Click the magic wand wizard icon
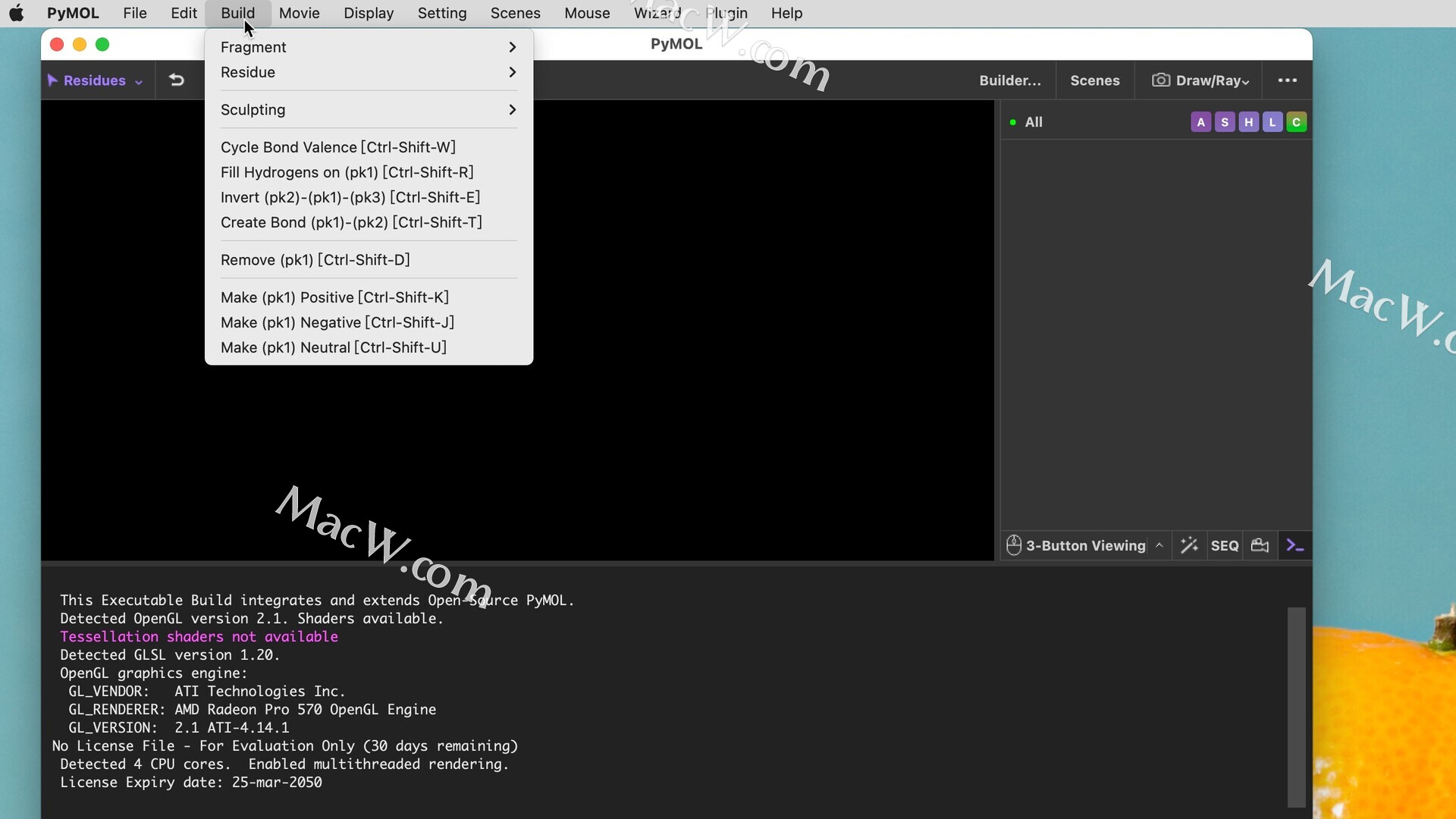1456x819 pixels. coord(1189,545)
